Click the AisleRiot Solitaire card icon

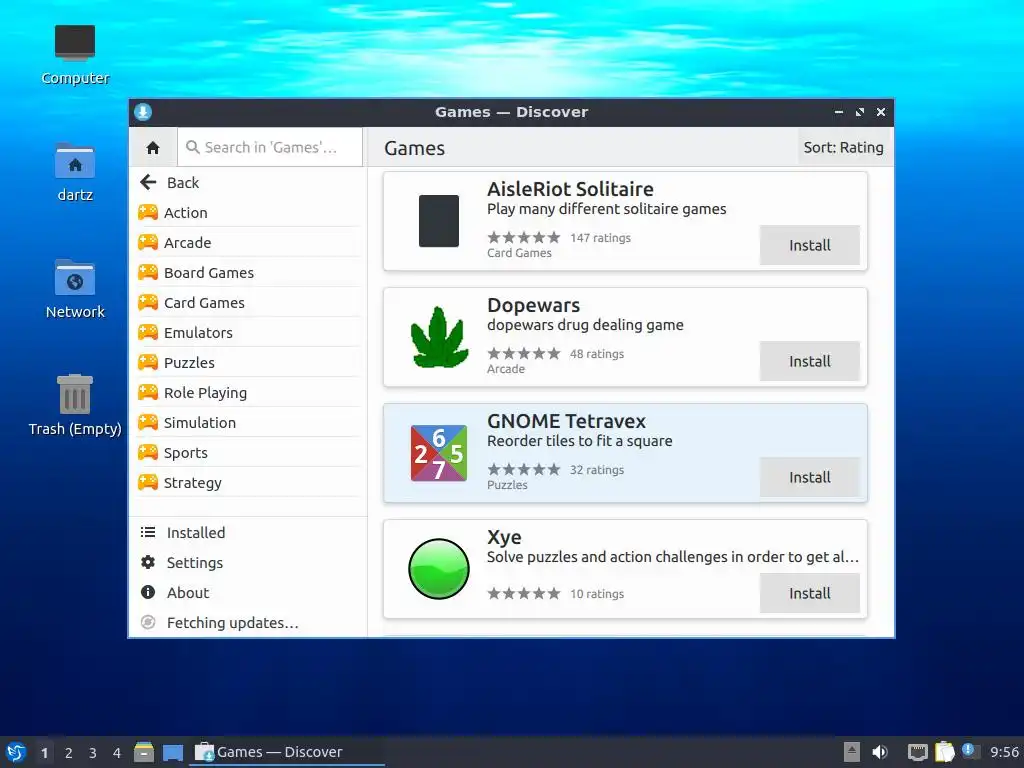[x=439, y=221]
